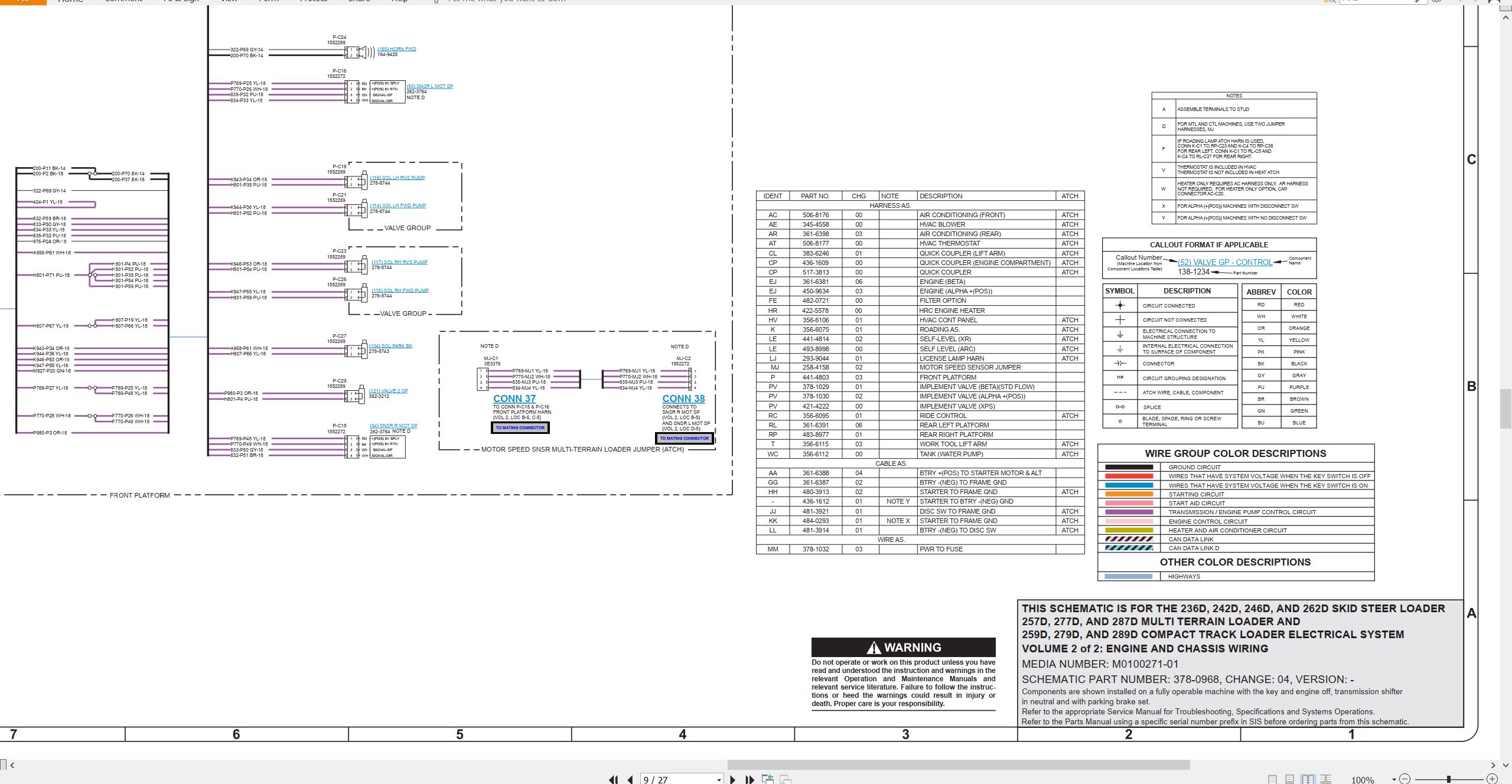The height and width of the screenshot is (784, 1512).
Task: Follow the (104) SOL PARK BK link
Action: [x=391, y=346]
